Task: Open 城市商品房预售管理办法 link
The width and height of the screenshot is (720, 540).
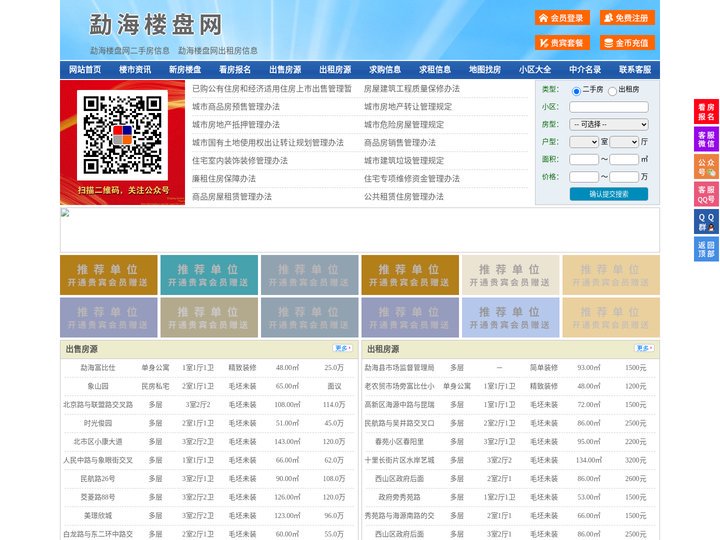Action: pyautogui.click(x=236, y=107)
